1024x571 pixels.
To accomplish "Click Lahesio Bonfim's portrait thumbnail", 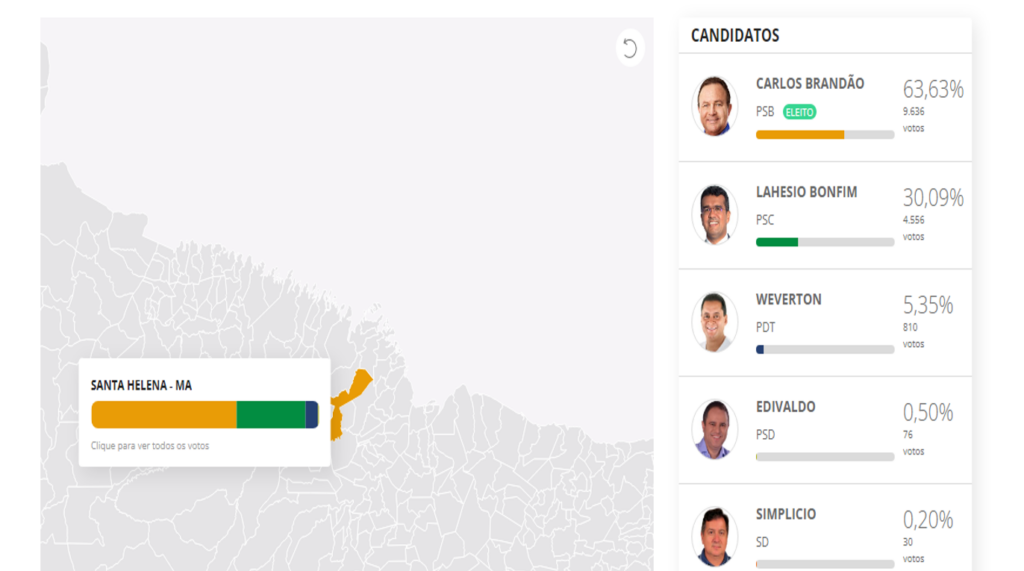I will [x=714, y=214].
